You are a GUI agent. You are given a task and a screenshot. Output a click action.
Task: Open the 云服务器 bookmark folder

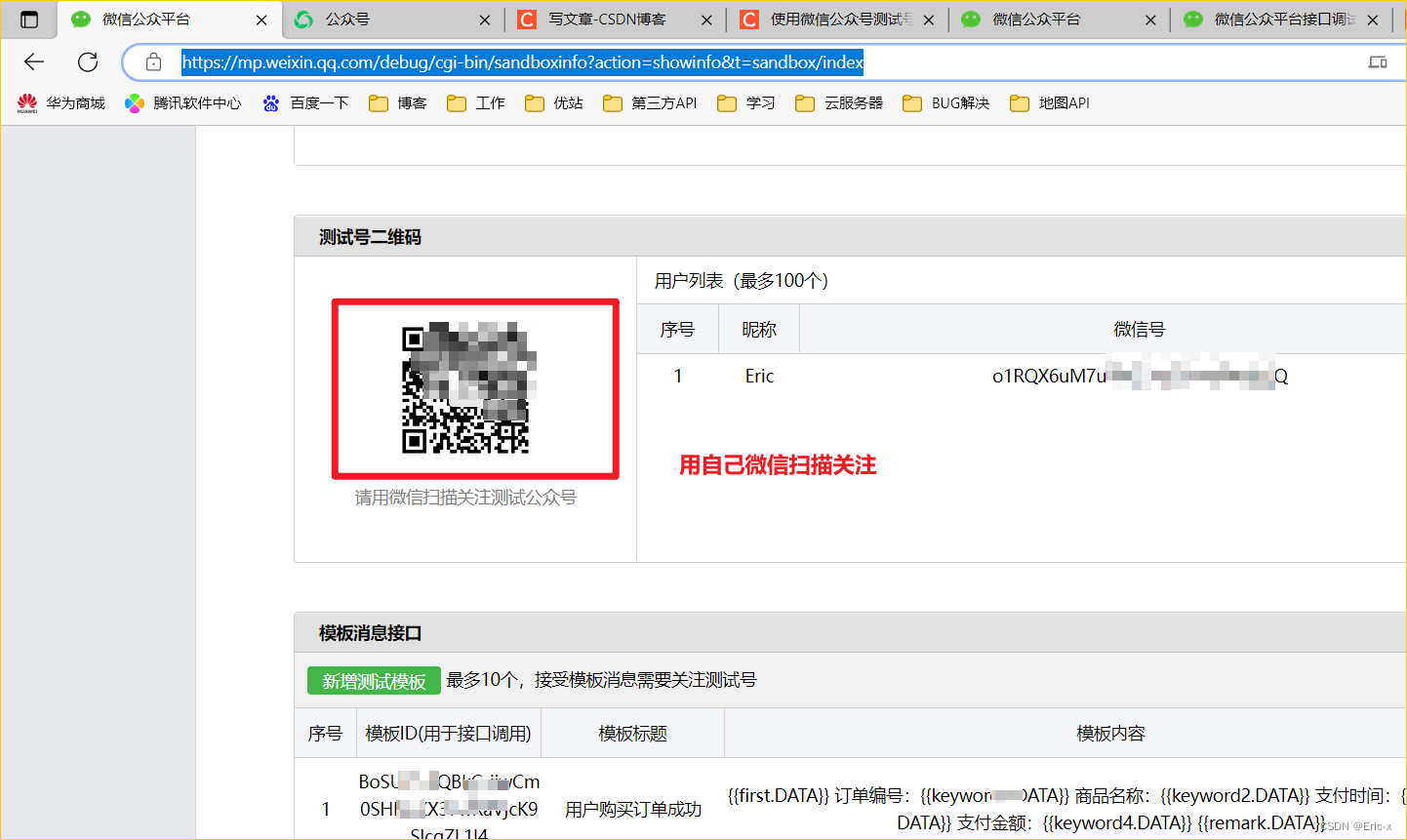tap(839, 103)
